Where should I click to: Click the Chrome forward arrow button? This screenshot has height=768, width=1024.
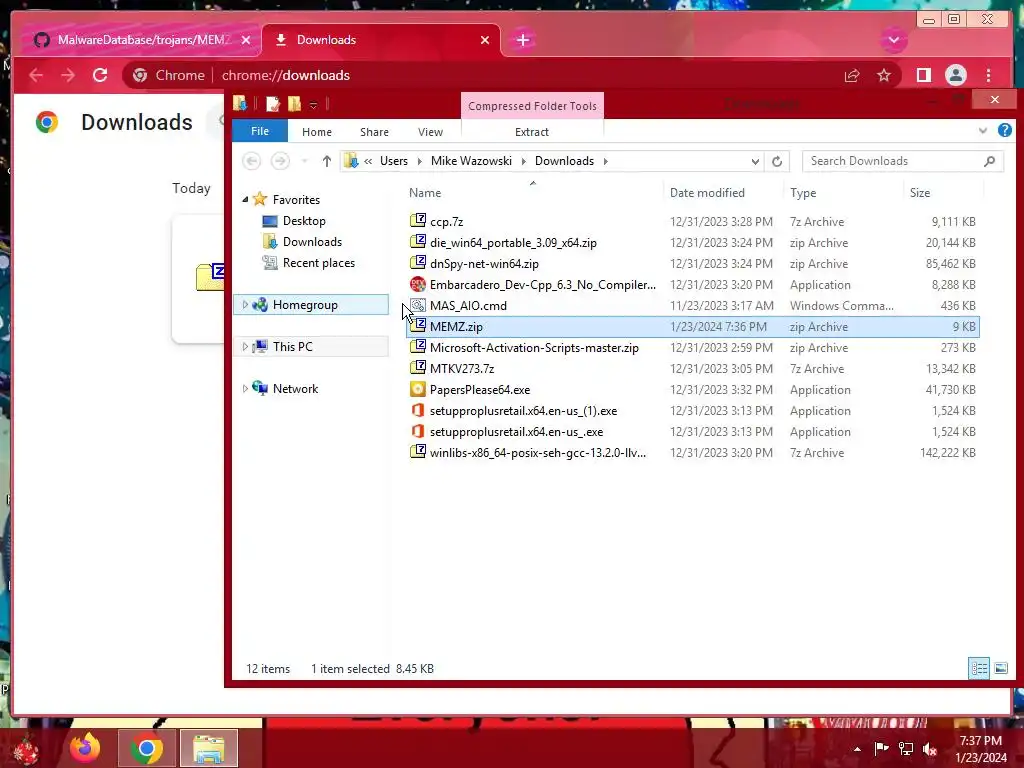(x=68, y=75)
